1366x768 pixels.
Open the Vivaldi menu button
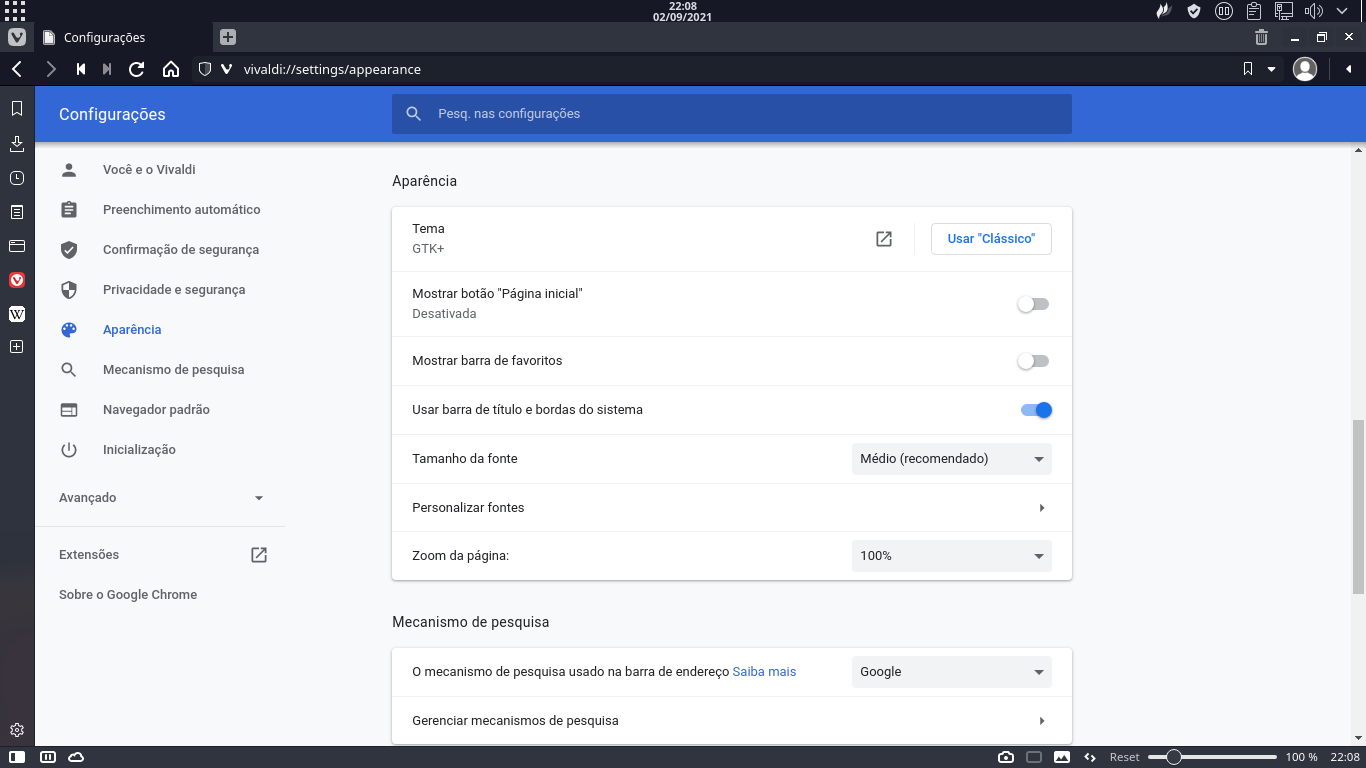(x=17, y=37)
